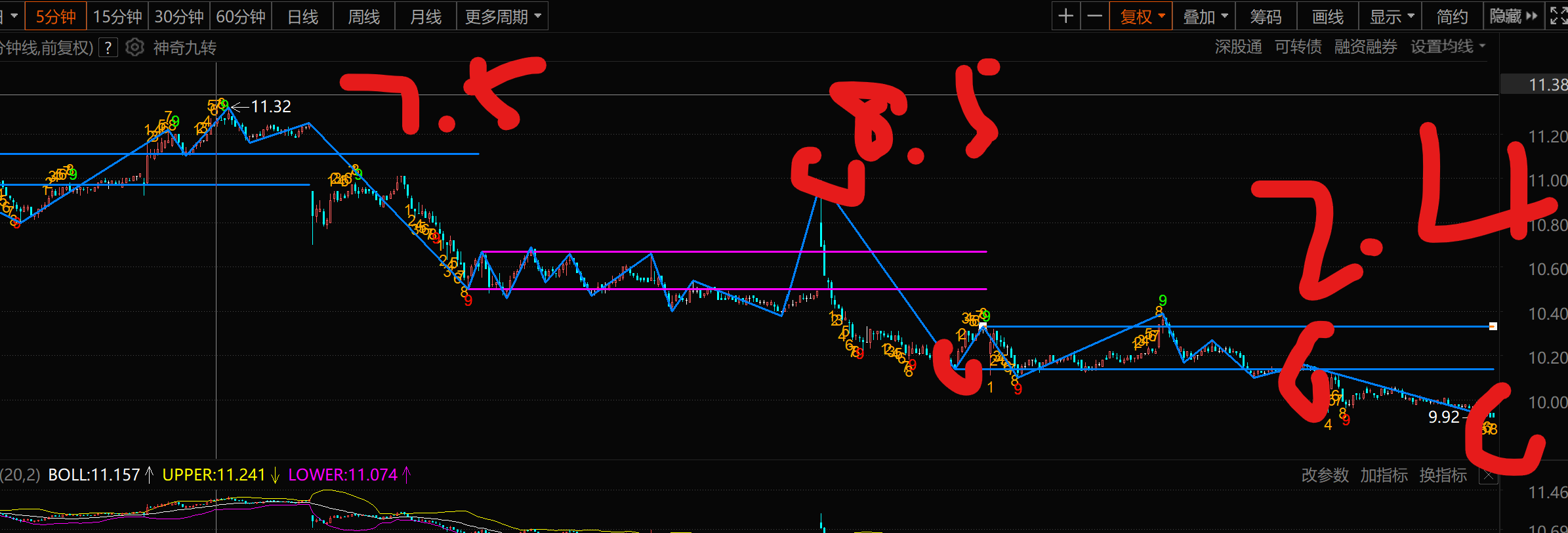Switch to the 15分钟 period tab
The height and width of the screenshot is (533, 1568).
coord(117,16)
